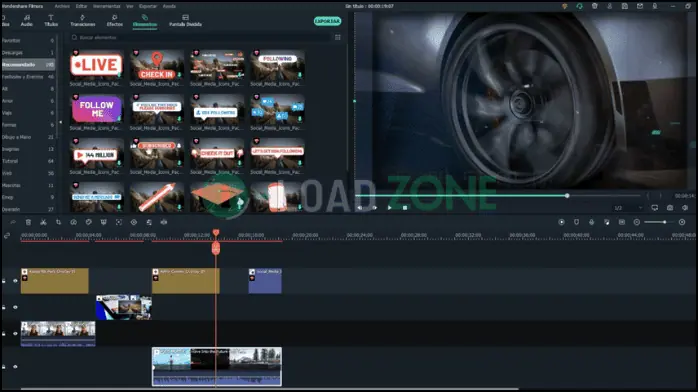Collapse the elements category sidebar arrow
This screenshot has height=392, width=698.
[x=61, y=122]
